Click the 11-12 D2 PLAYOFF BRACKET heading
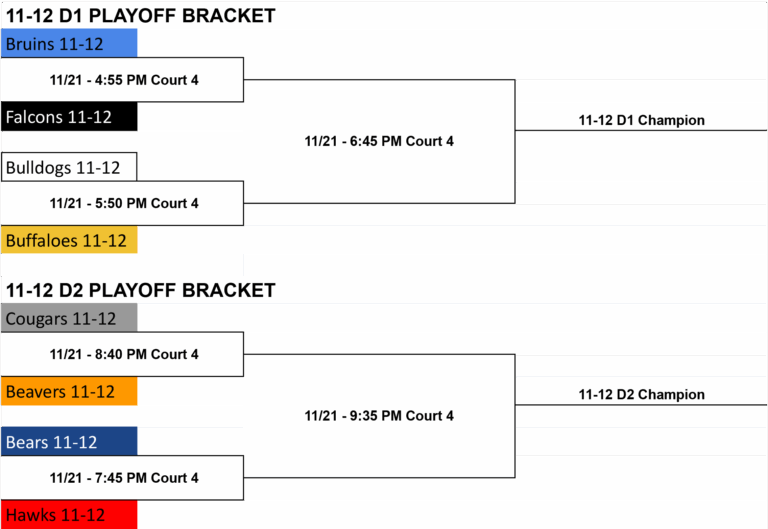This screenshot has width=768, height=529. pos(141,290)
